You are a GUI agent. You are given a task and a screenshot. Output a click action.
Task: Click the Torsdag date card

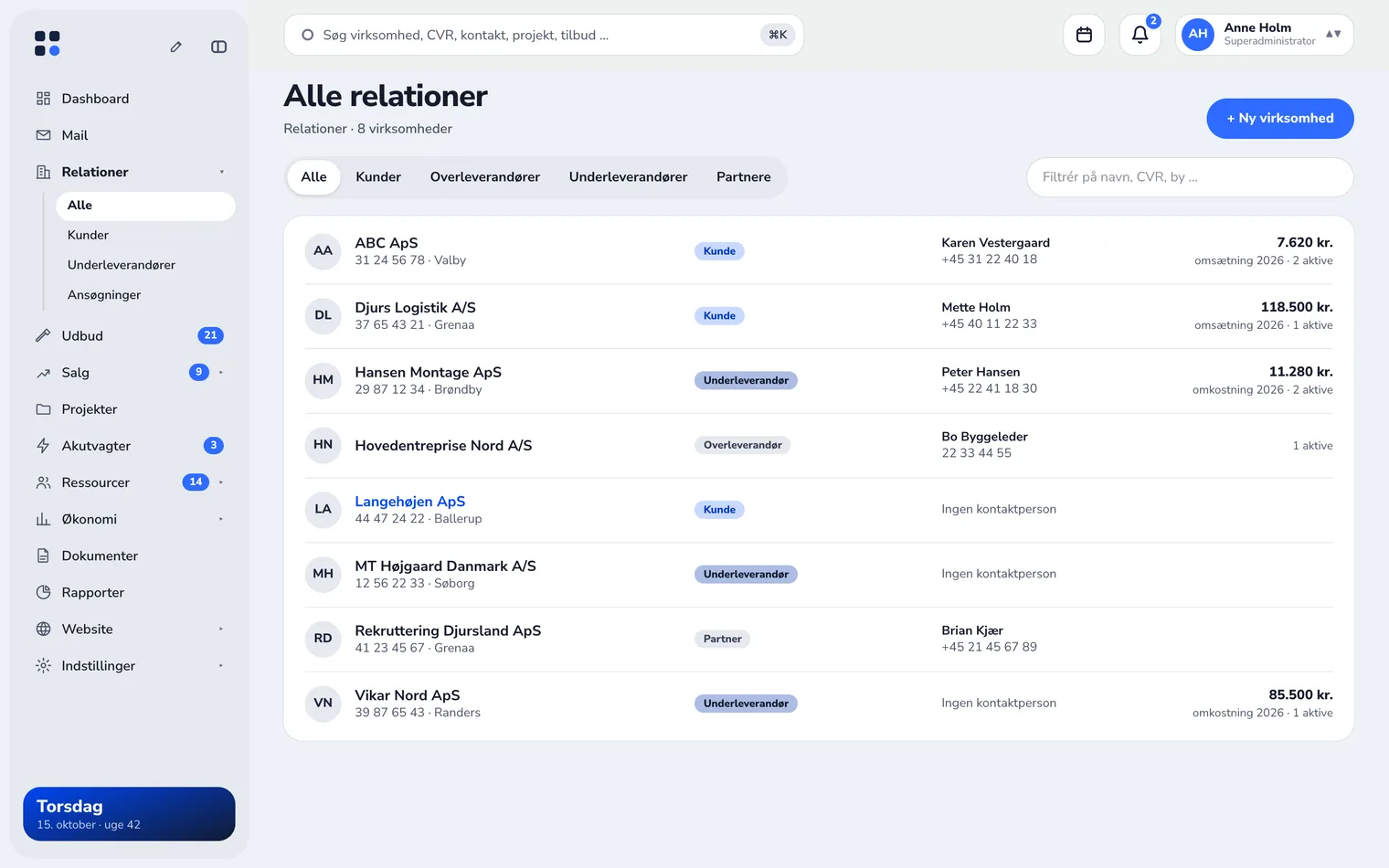[x=129, y=814]
